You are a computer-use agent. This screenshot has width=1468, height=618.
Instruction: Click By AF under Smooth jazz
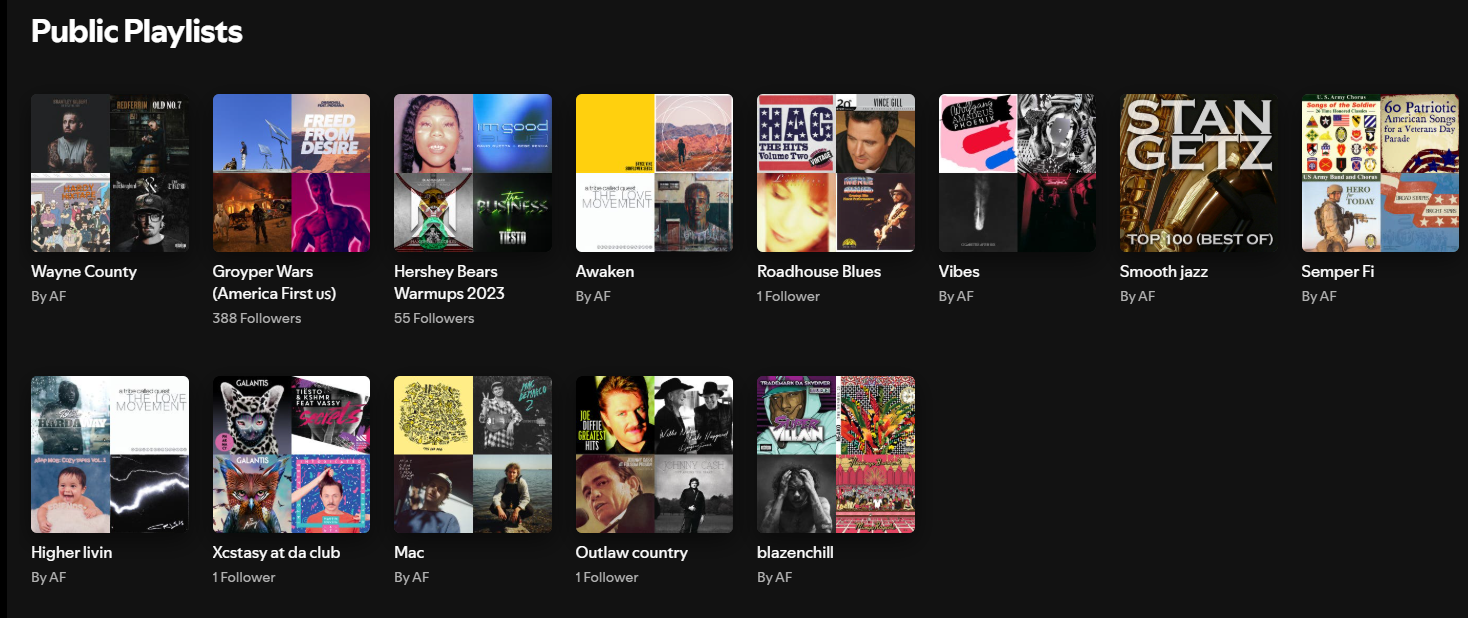tap(1138, 296)
